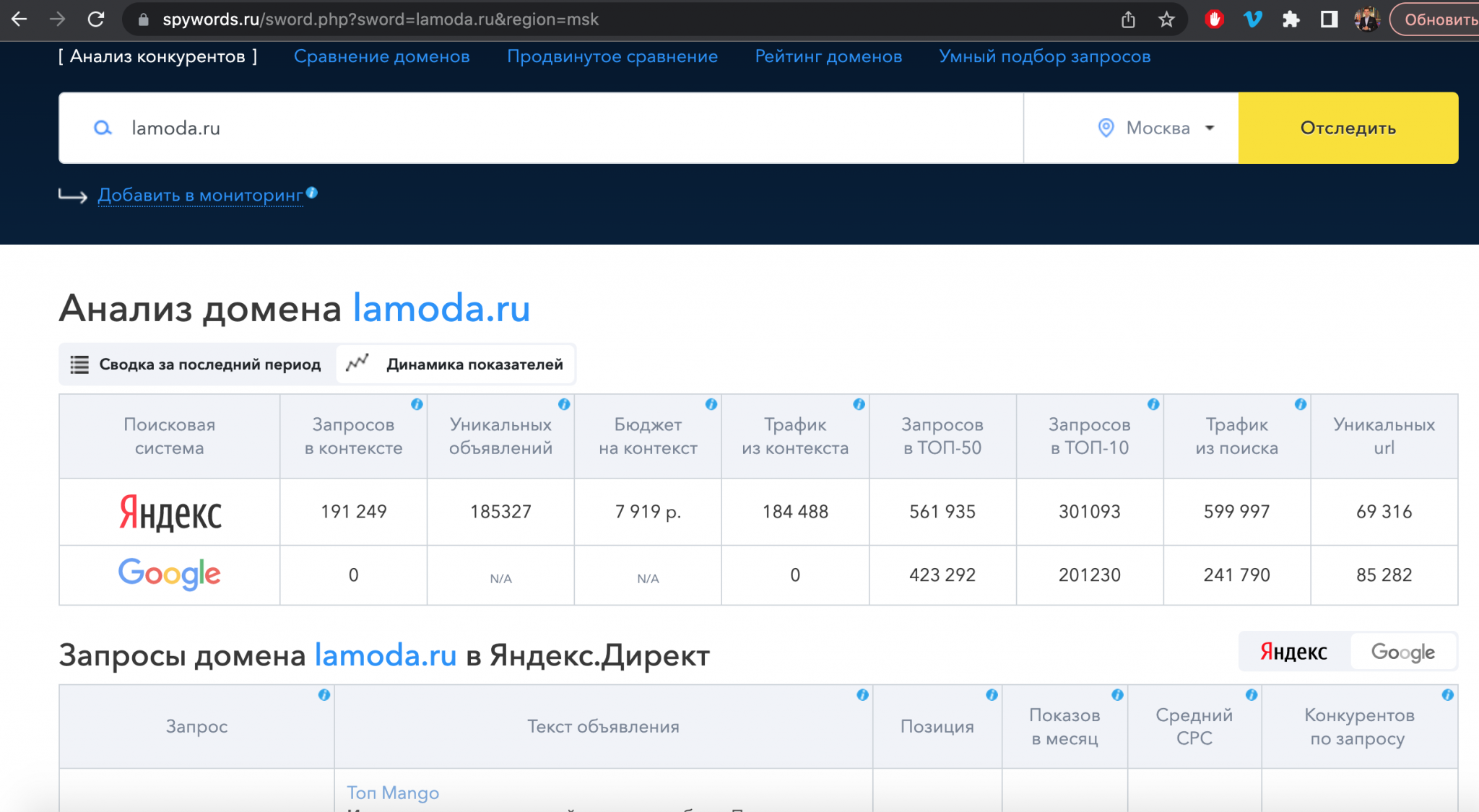Click info icon on Позиция column header

coord(992,695)
